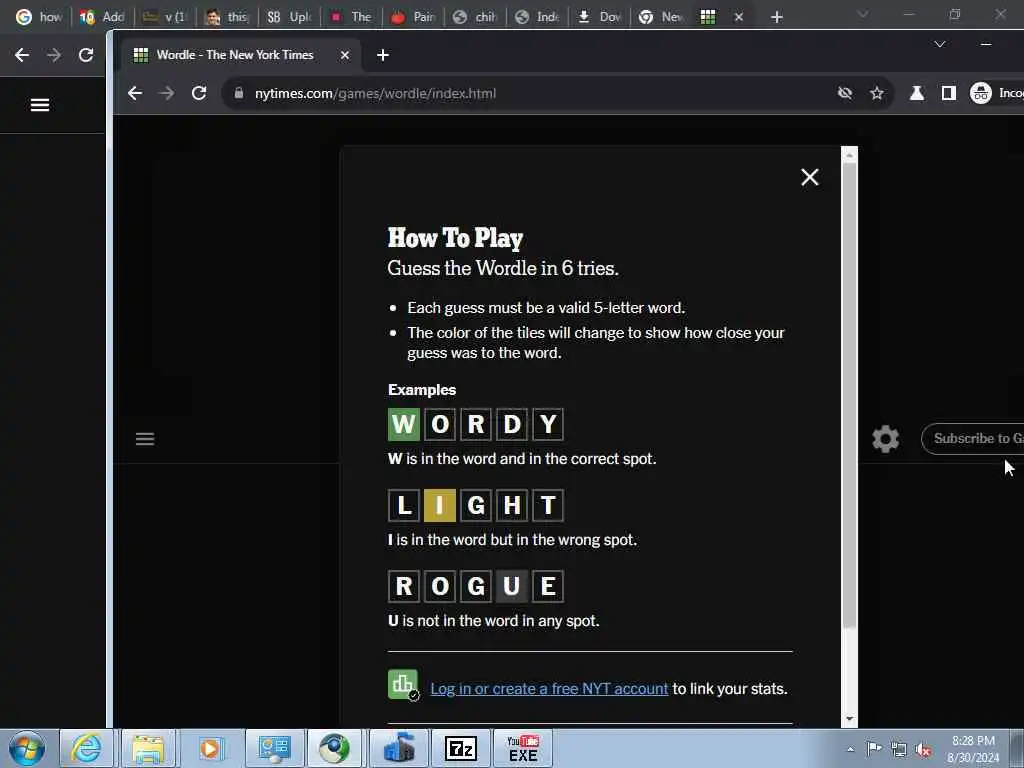Click the Action Center flag tray icon
1024x768 pixels.
pyautogui.click(x=874, y=748)
